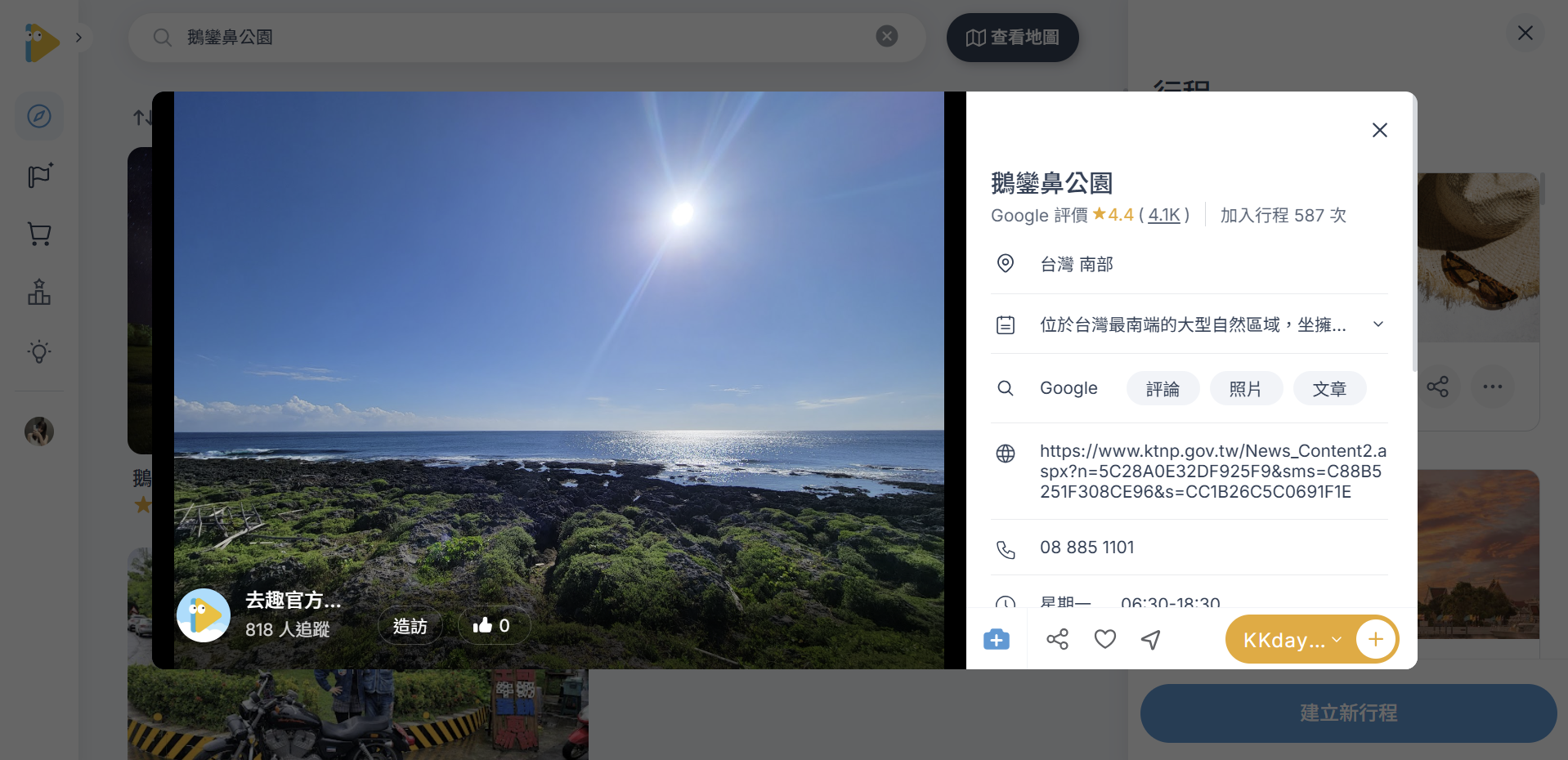Click the share icon below the place details
1568x760 pixels.
[x=1058, y=639]
